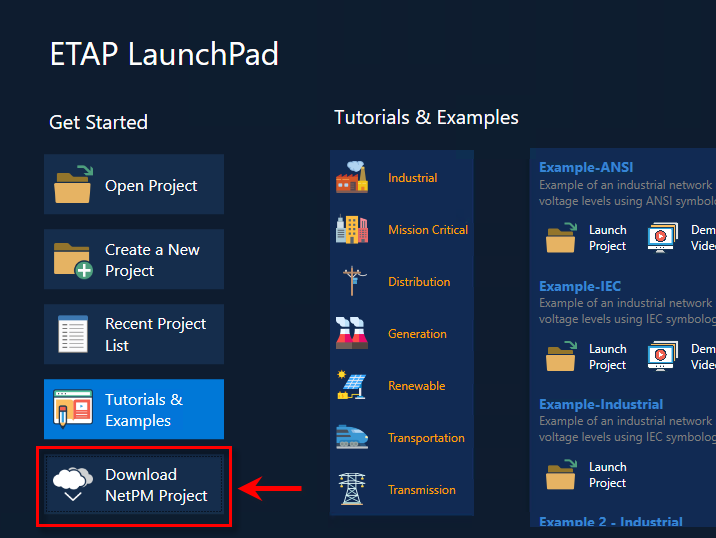
Task: Open the Recent Project List label
Action: tap(155, 334)
